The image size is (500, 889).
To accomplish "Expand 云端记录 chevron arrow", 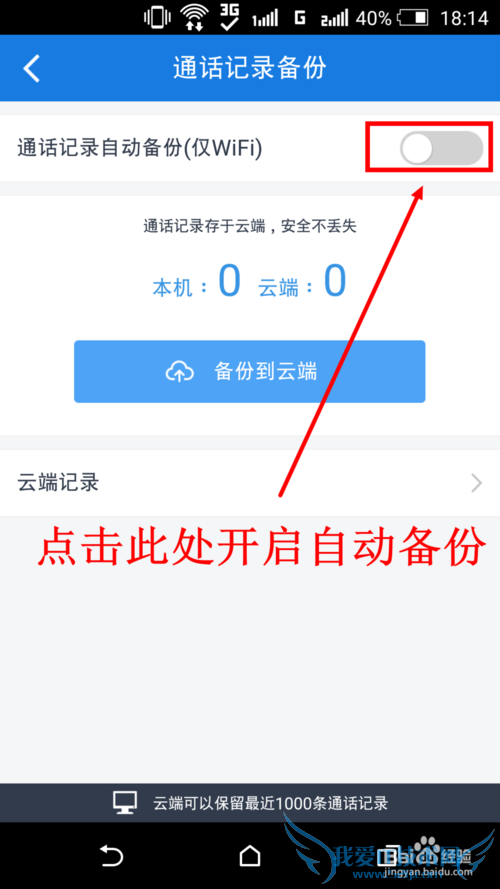I will (x=477, y=483).
